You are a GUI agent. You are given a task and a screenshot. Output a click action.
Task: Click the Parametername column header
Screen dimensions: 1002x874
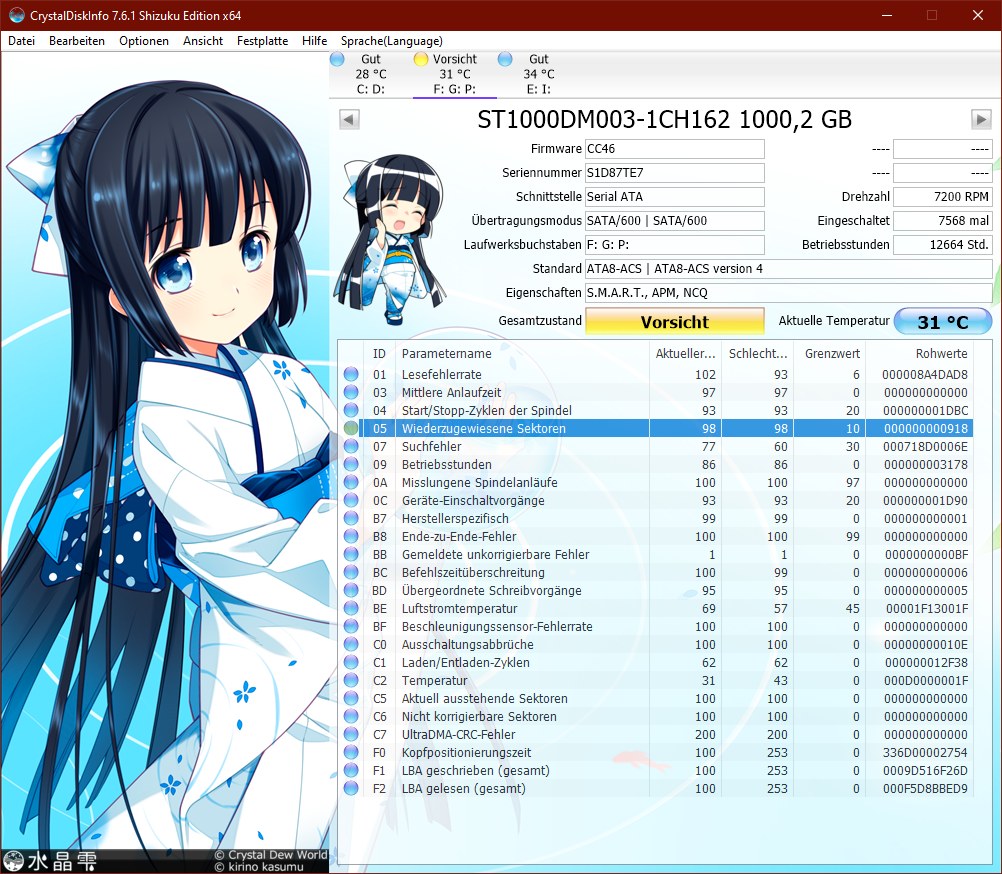tap(522, 353)
